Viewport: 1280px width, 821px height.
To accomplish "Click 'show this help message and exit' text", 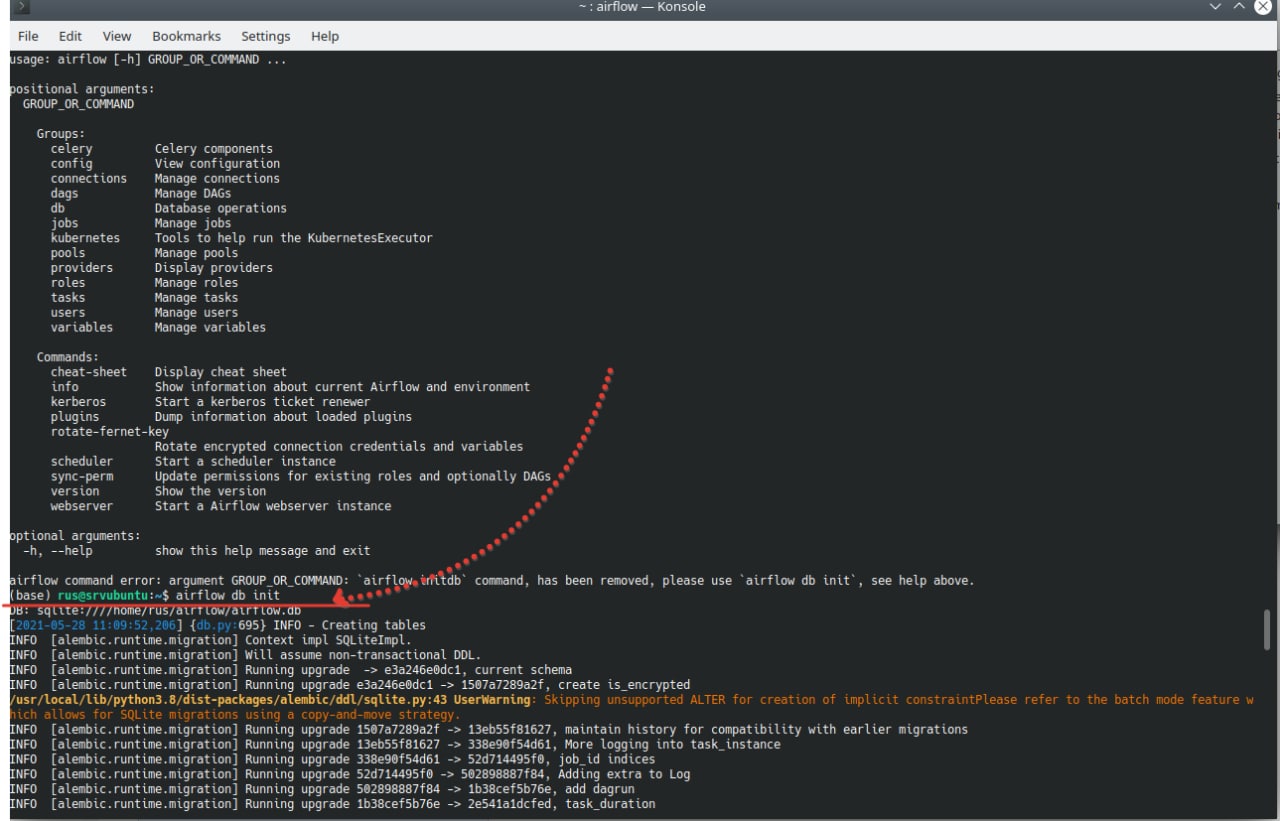I will (x=262, y=550).
